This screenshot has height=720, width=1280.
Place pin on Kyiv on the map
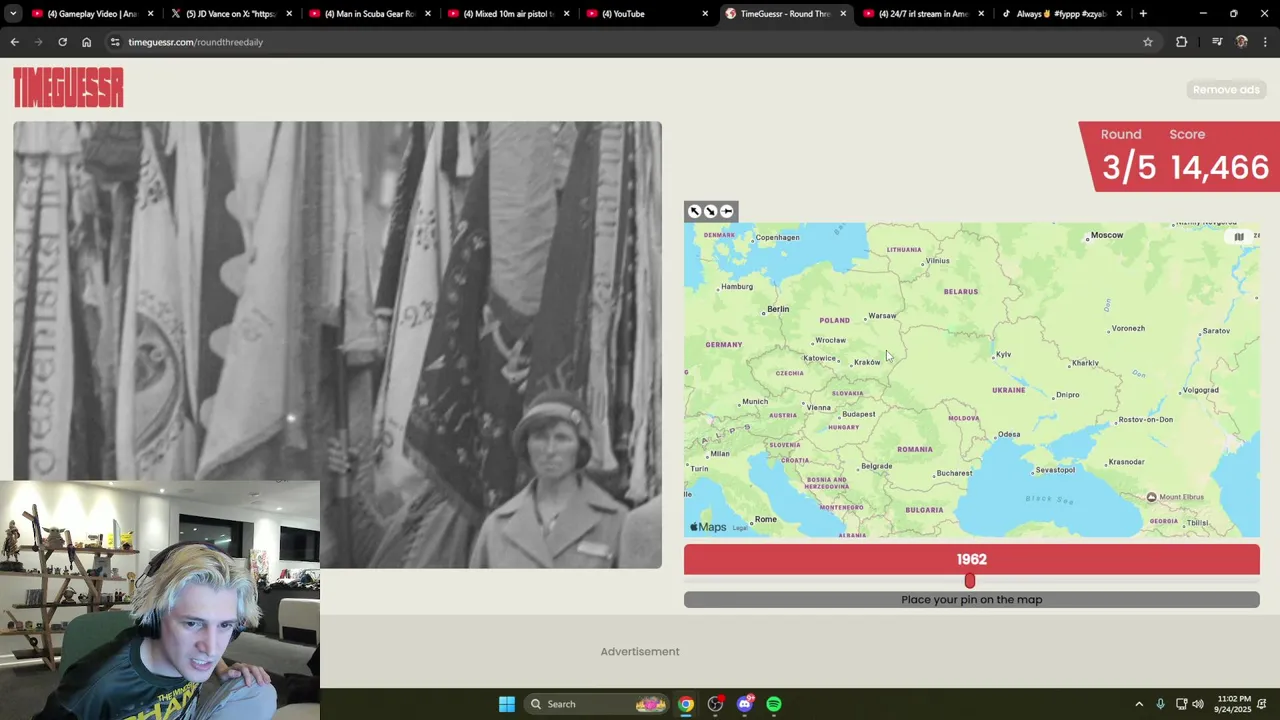tap(1003, 354)
